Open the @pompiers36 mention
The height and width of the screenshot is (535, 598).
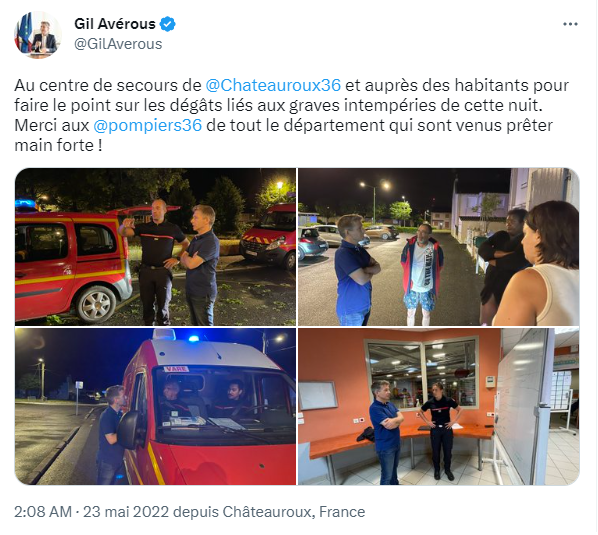[x=148, y=125]
